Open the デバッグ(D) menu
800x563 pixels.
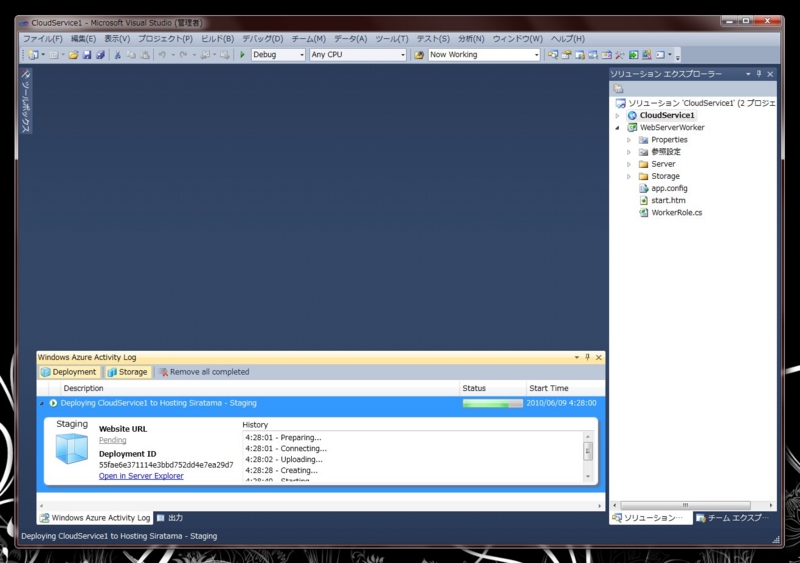point(262,39)
